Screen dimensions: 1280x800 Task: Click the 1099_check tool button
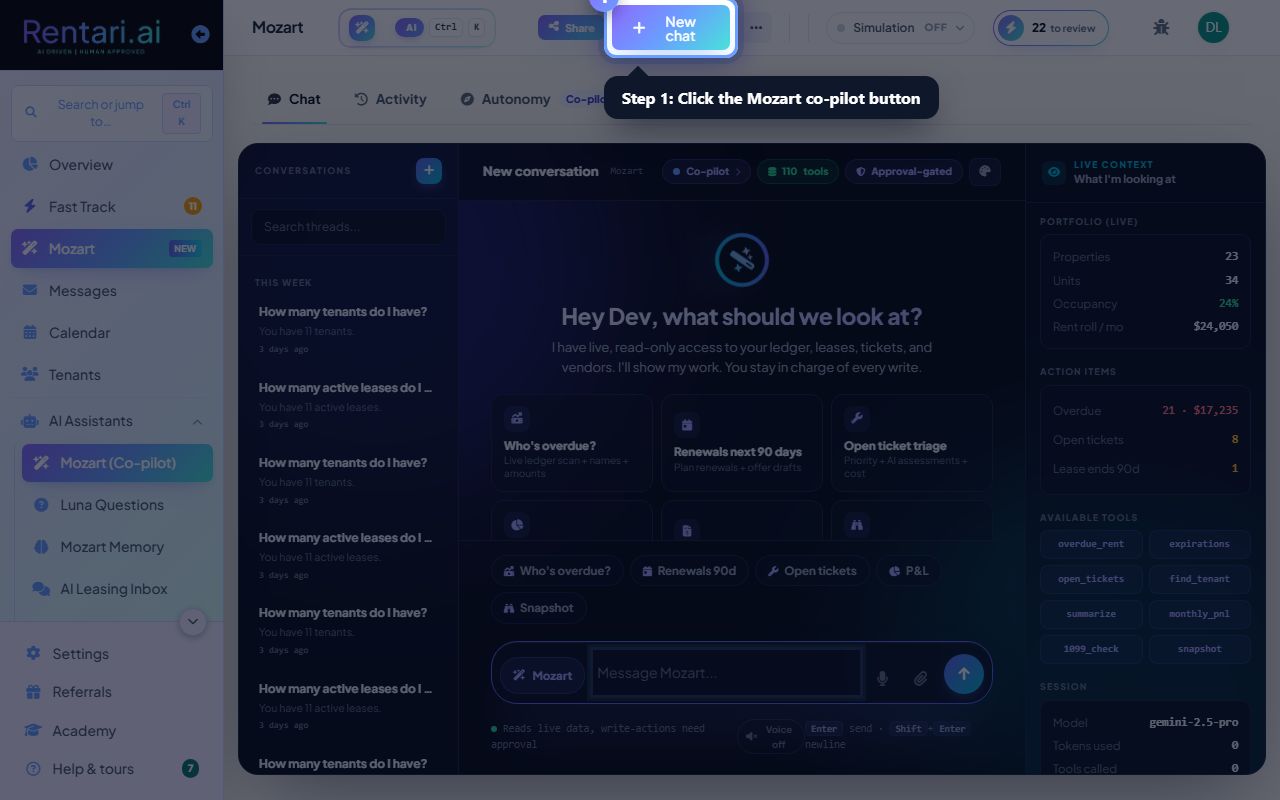click(1091, 649)
